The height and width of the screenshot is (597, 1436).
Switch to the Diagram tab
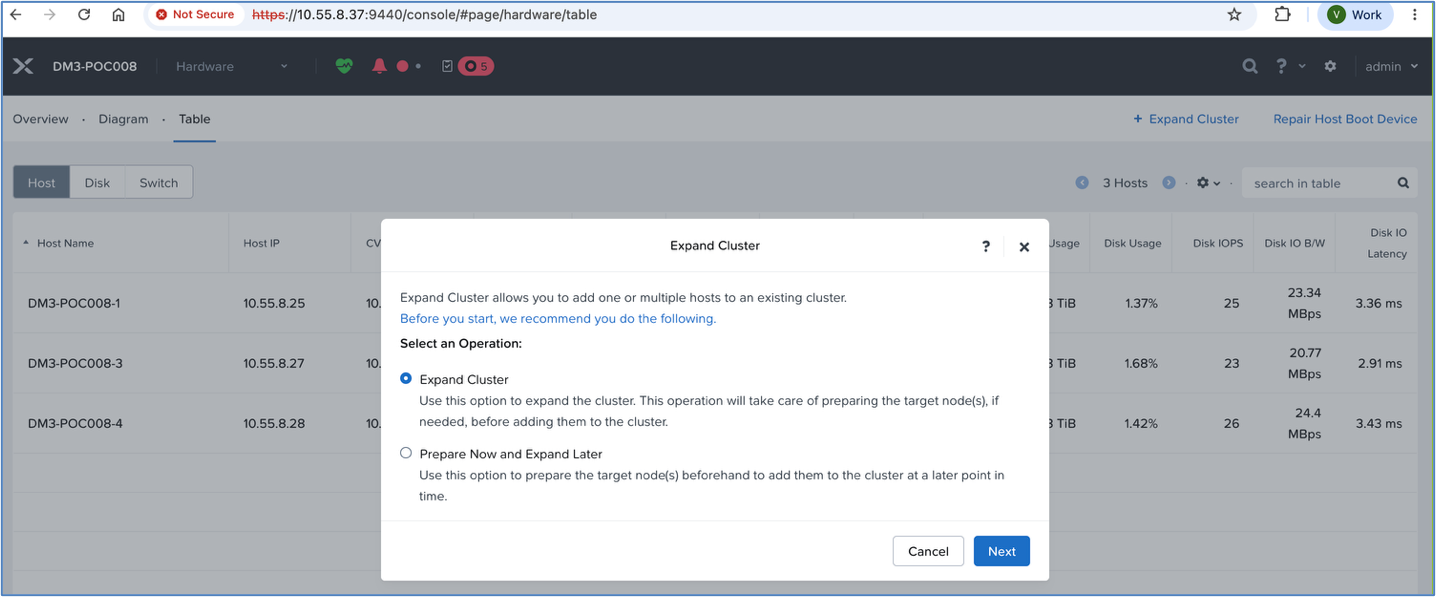click(x=123, y=119)
